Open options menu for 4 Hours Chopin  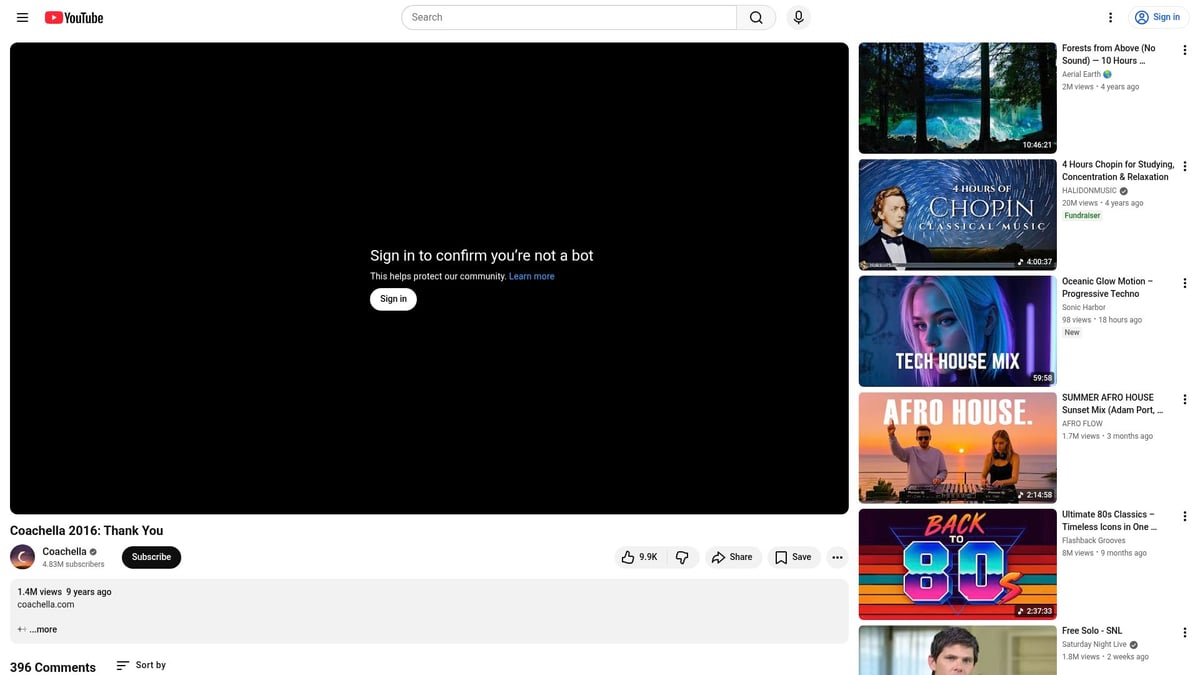pyautogui.click(x=1185, y=166)
